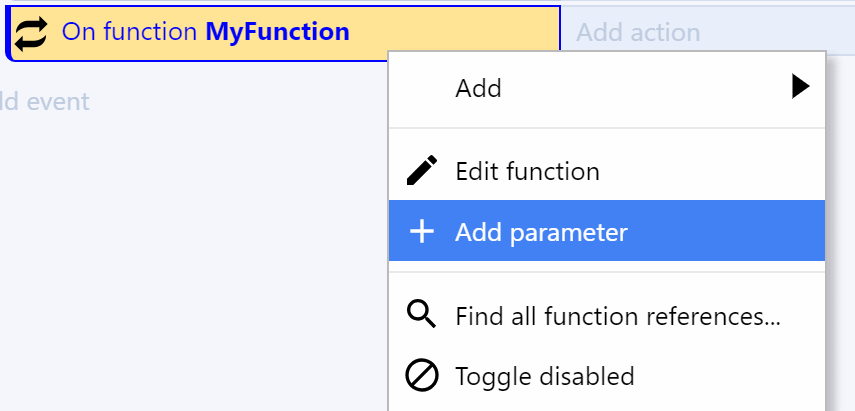This screenshot has height=411, width=855.
Task: Open Find all function references…
Action: click(x=607, y=316)
